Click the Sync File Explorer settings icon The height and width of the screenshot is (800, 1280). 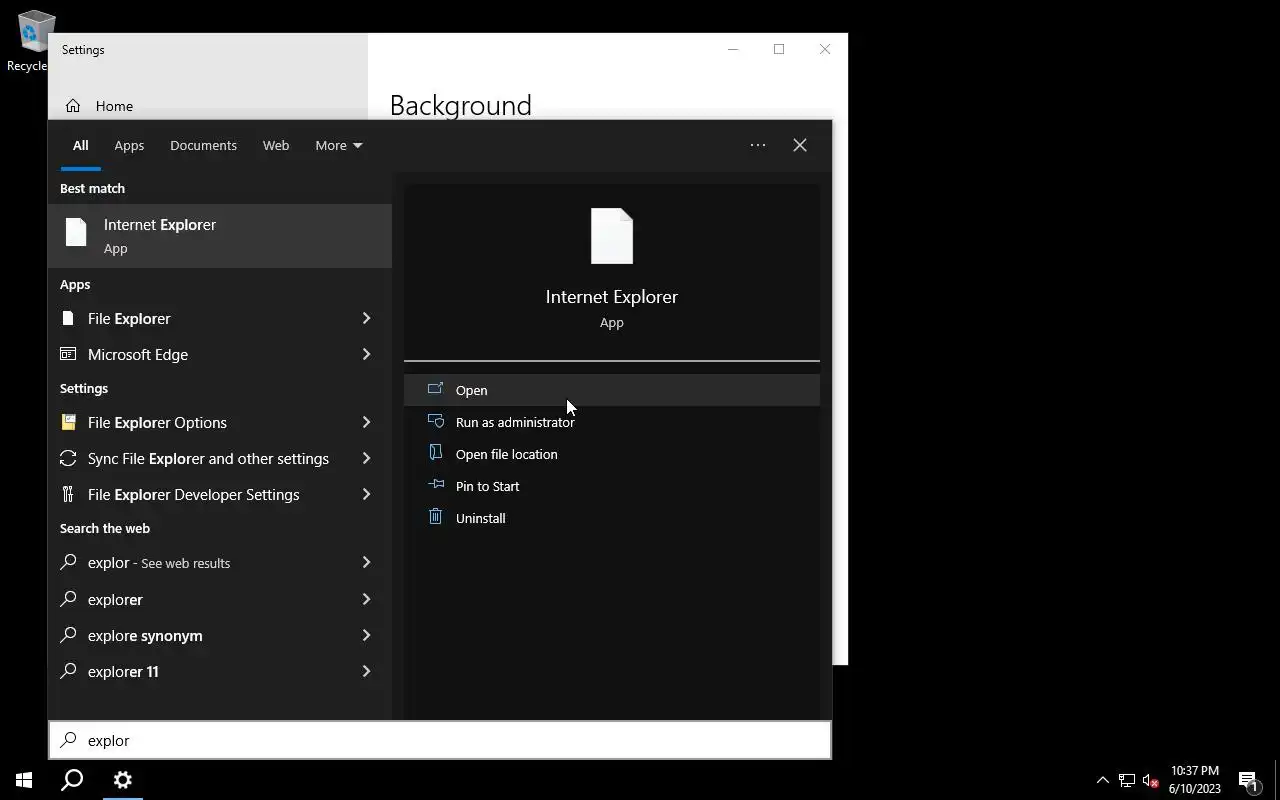(x=68, y=458)
